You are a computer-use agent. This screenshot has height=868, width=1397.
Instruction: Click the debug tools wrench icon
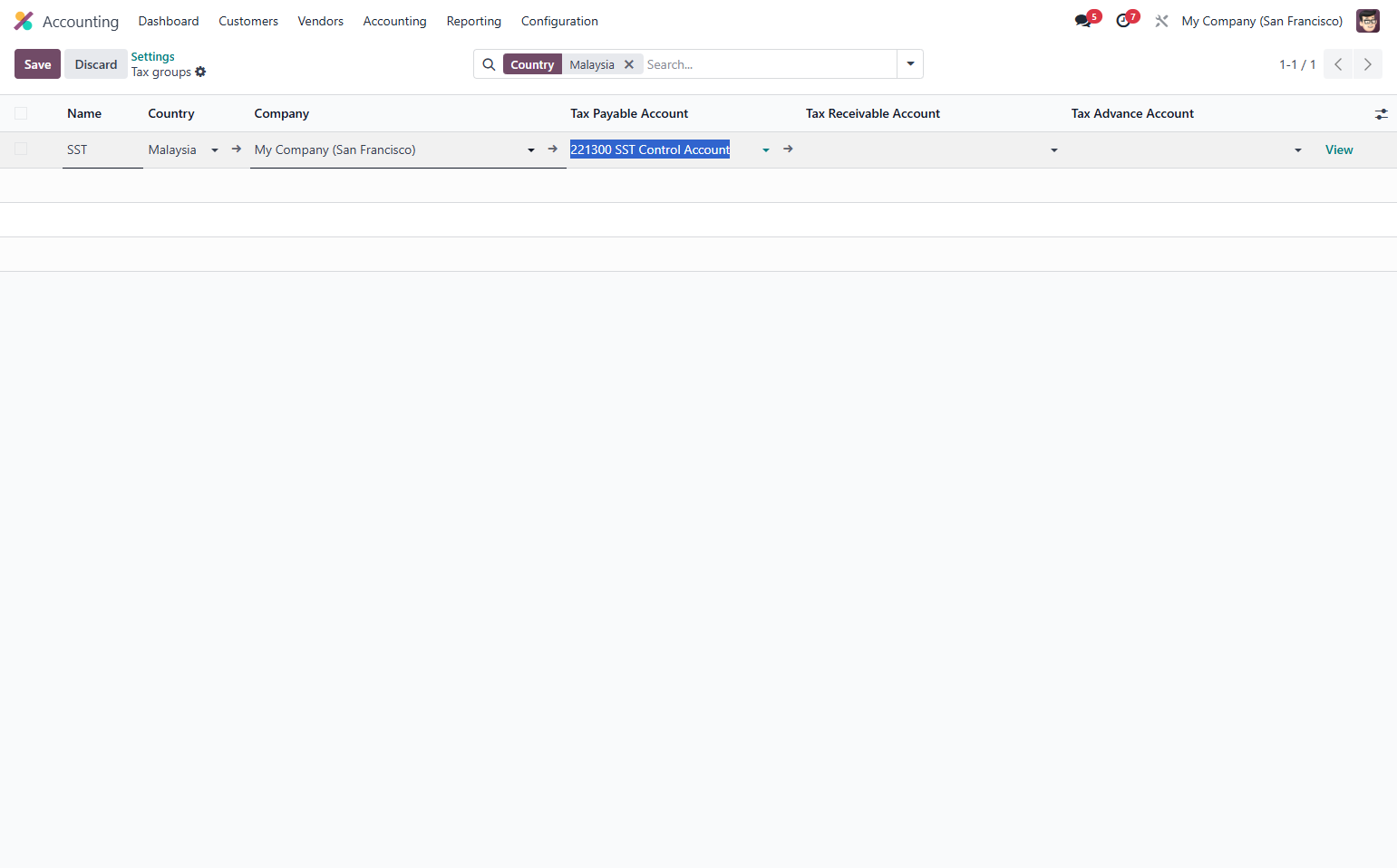click(x=1161, y=21)
